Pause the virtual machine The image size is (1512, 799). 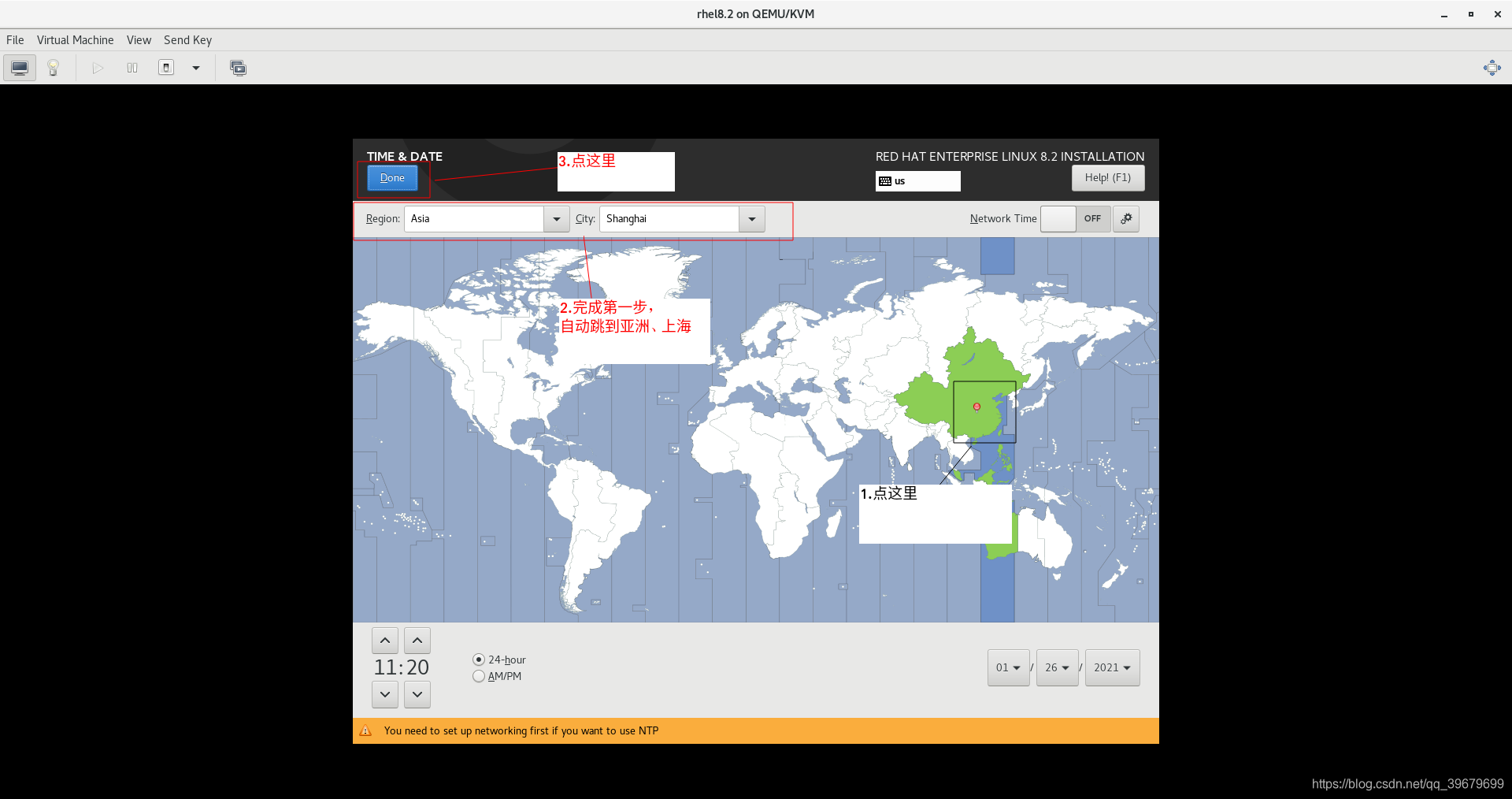point(132,68)
